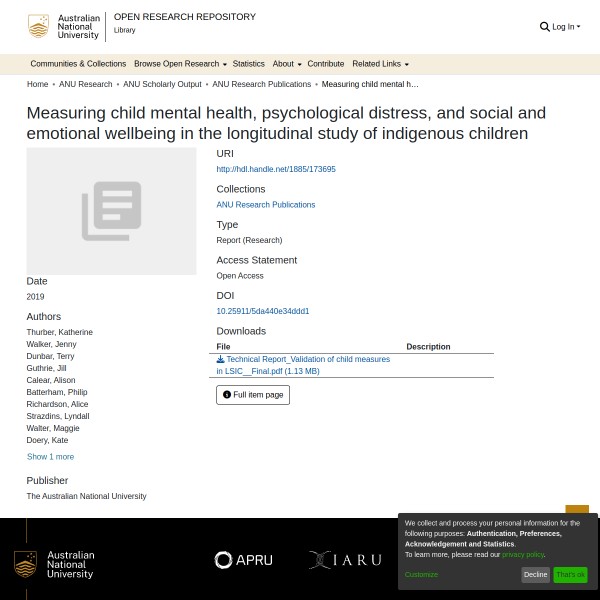Image resolution: width=600 pixels, height=600 pixels.
Task: Click the document thumbnail placeholder image
Action: tap(111, 211)
